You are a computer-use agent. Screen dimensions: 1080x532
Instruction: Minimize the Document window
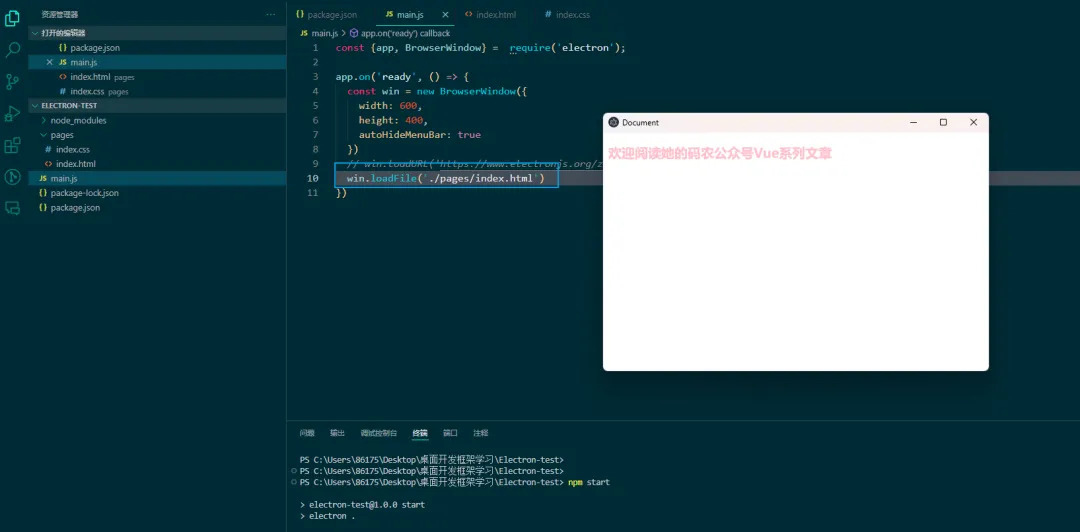click(913, 122)
